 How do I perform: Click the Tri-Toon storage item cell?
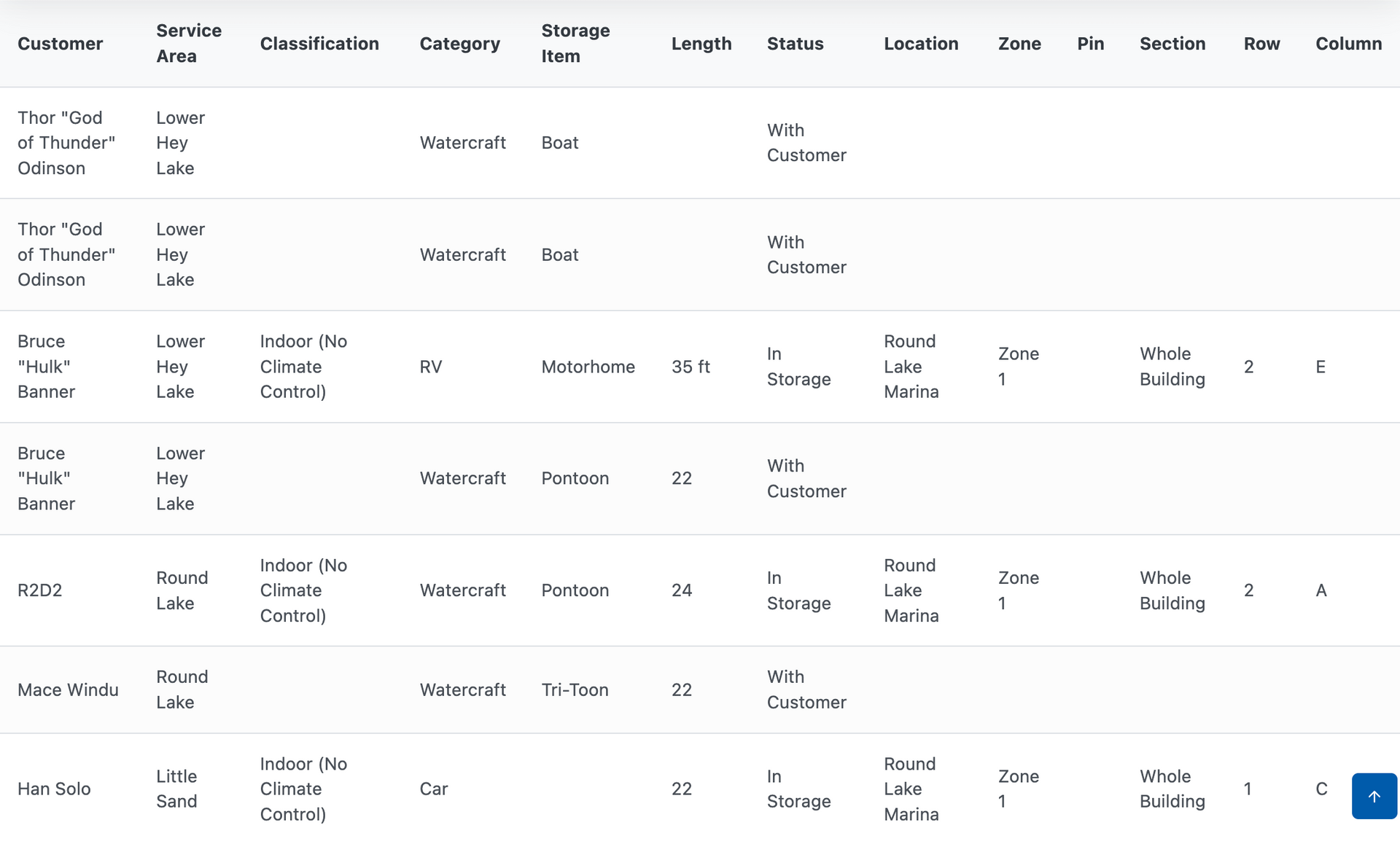575,689
